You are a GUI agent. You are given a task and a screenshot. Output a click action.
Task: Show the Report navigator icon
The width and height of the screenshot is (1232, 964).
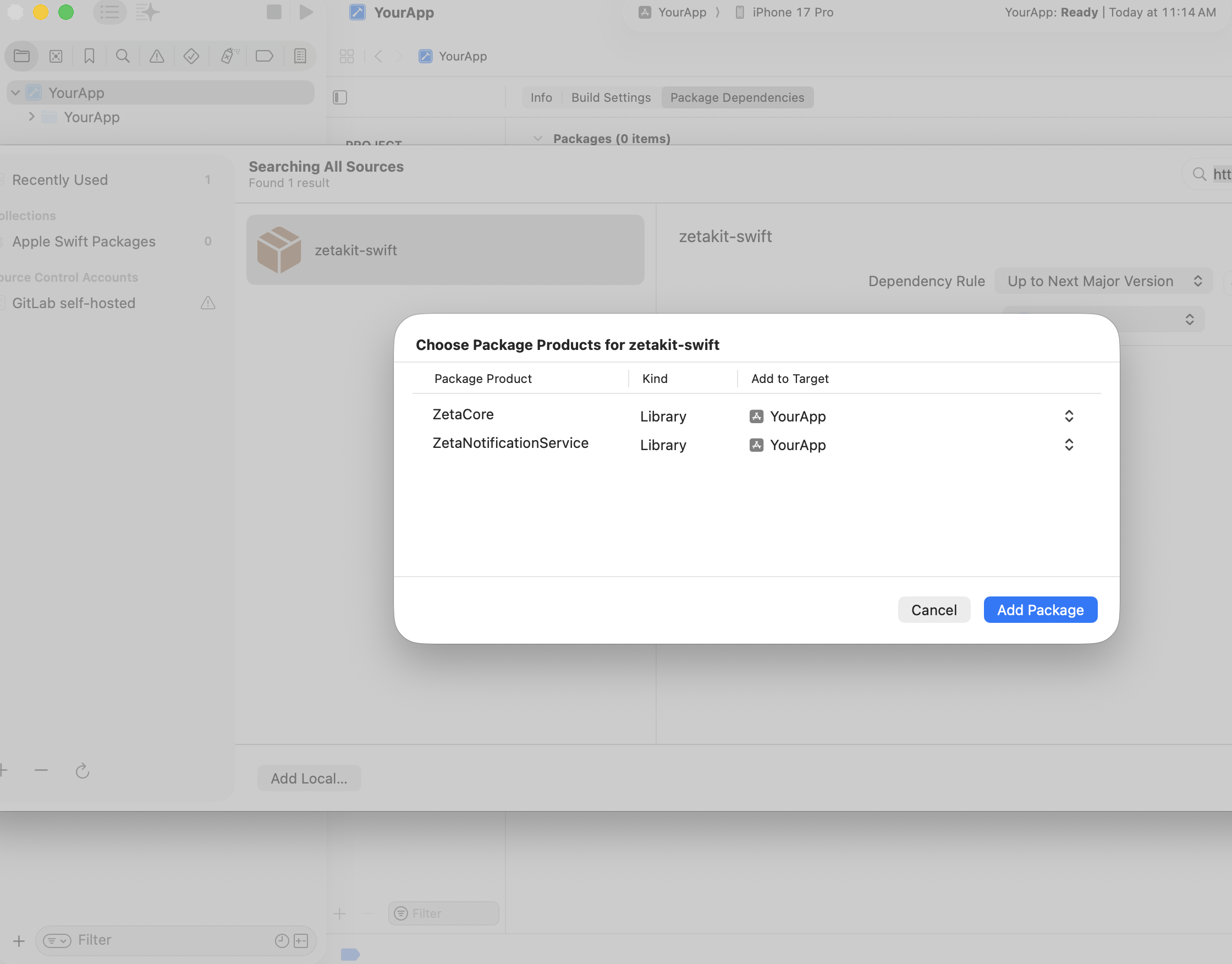pos(300,56)
